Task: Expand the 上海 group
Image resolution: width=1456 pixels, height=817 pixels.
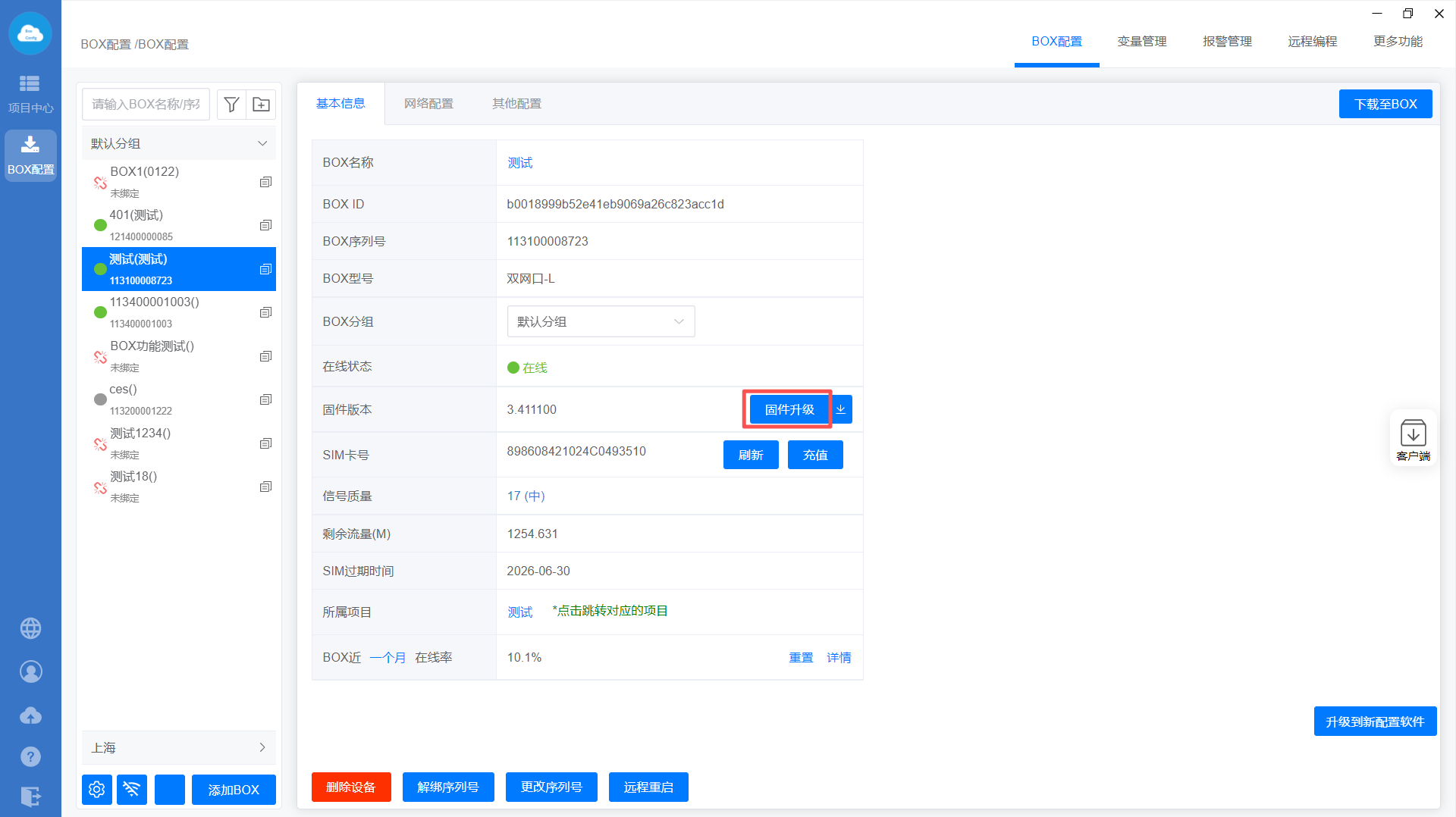Action: click(x=262, y=747)
